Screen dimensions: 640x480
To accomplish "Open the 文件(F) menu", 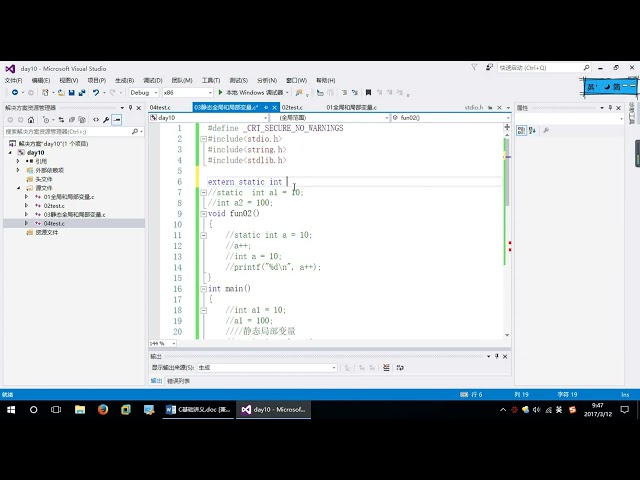I will pos(13,80).
